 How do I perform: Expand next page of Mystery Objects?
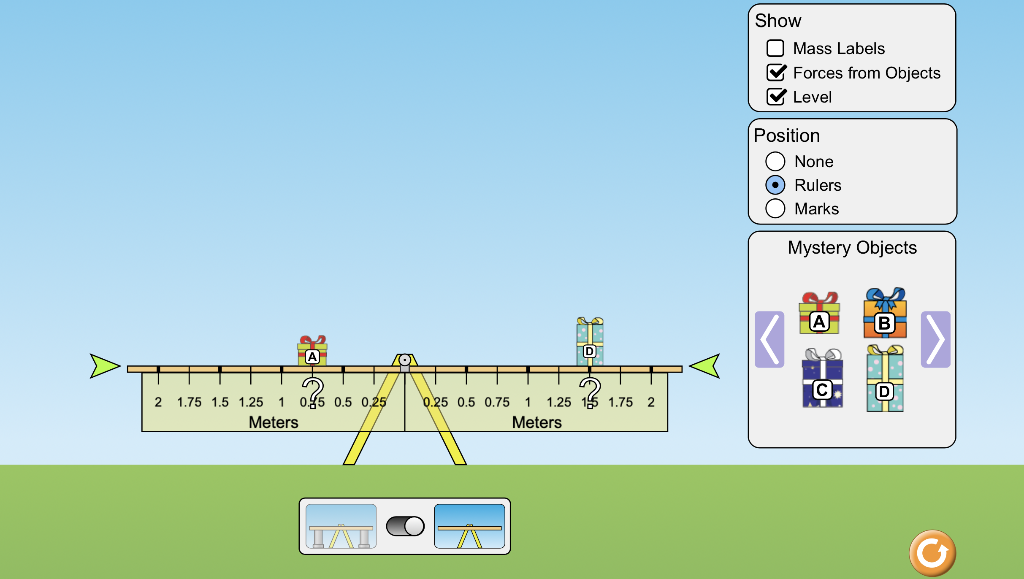[935, 340]
